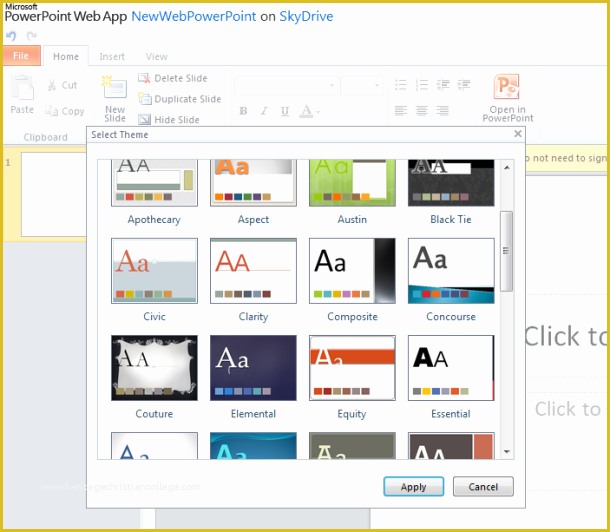Click the decrease indent icon
The image size is (610, 532).
coord(443,84)
